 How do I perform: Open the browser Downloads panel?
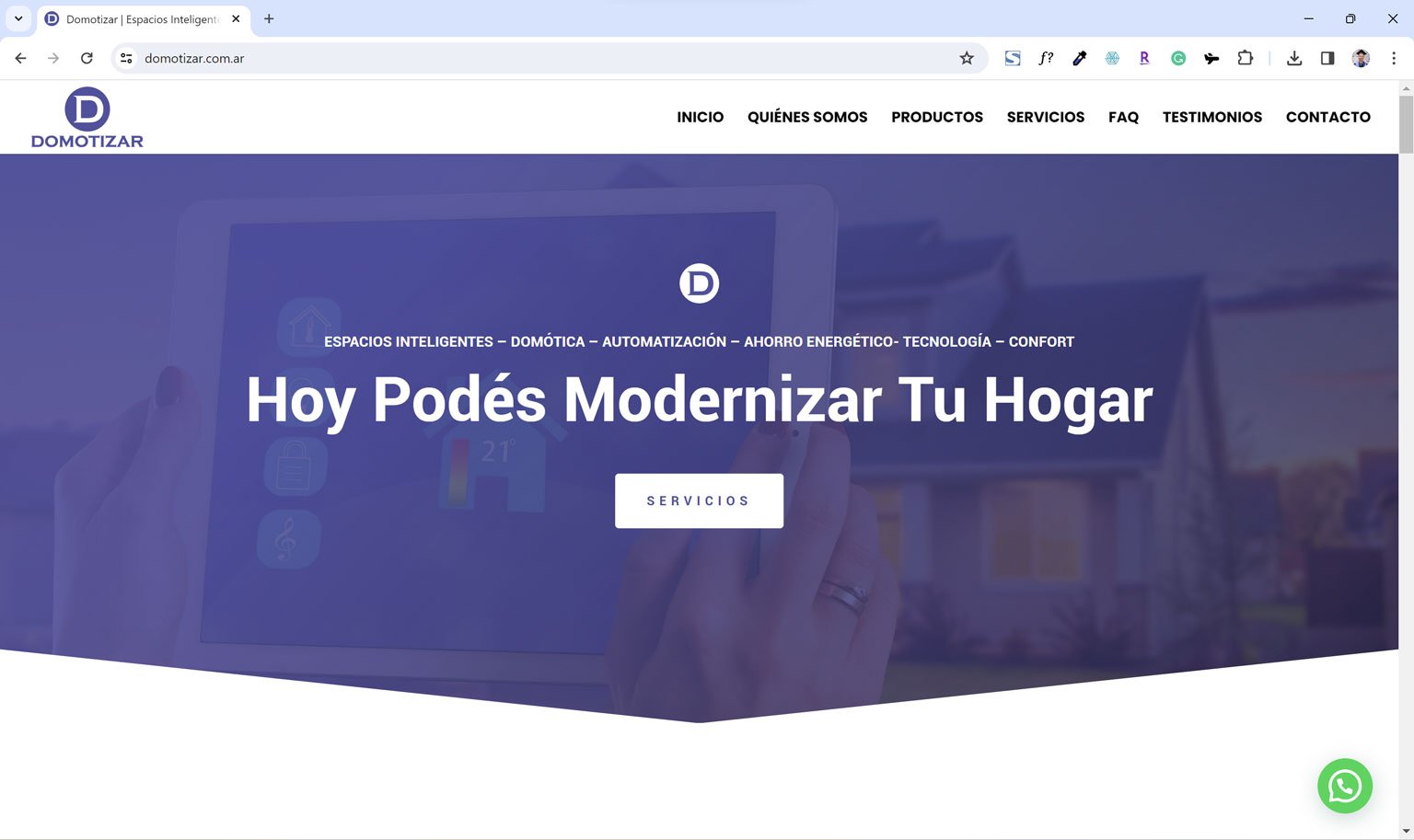pos(1293,58)
